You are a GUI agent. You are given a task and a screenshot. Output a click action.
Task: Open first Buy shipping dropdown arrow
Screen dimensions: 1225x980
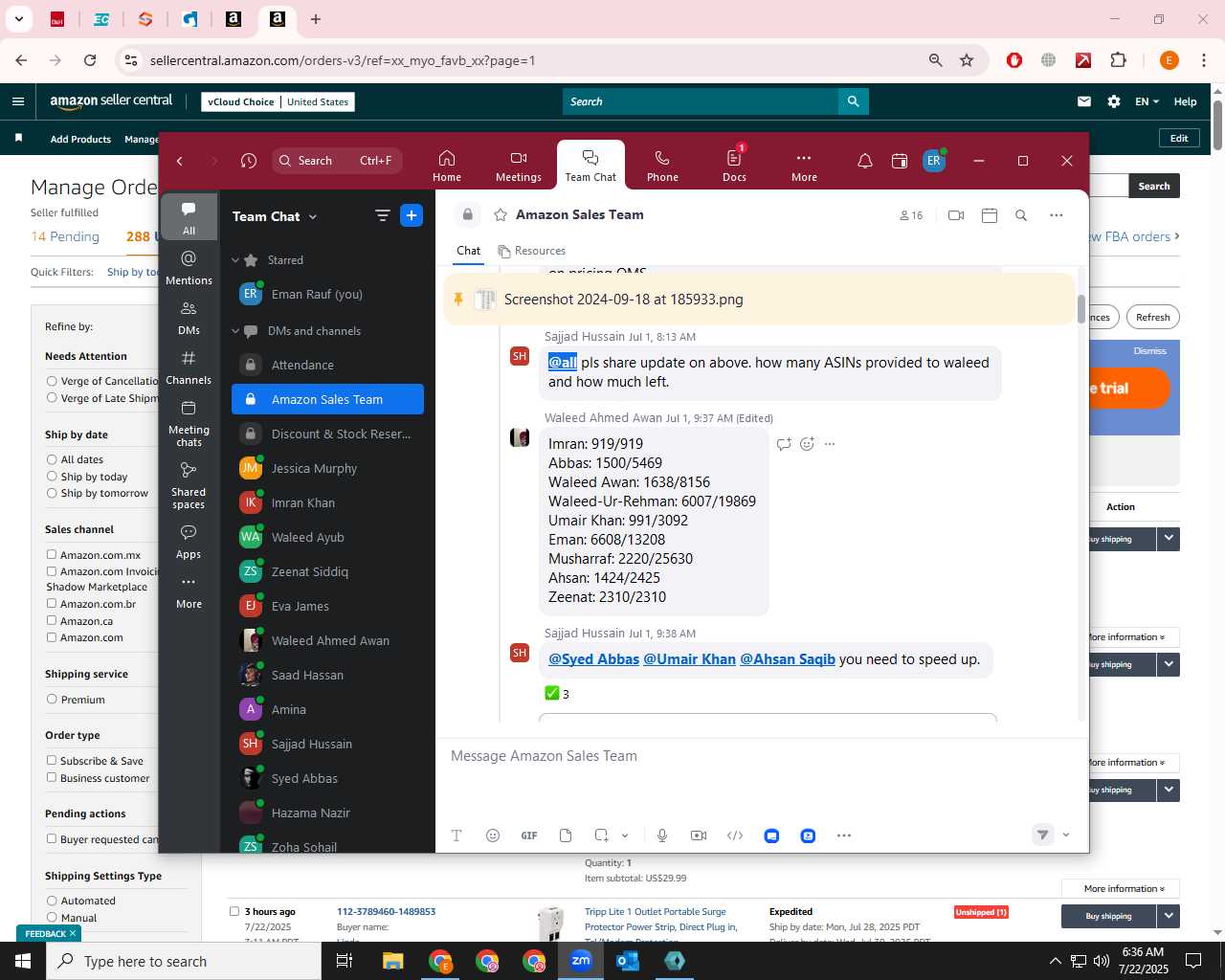(x=1169, y=539)
